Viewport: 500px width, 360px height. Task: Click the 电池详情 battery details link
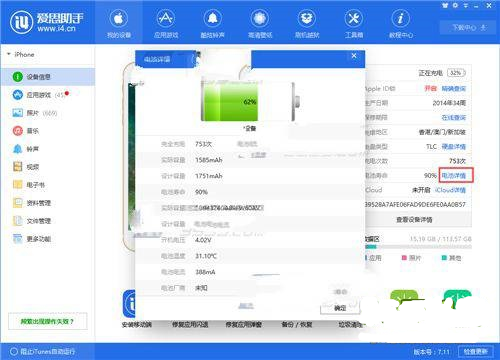click(454, 175)
